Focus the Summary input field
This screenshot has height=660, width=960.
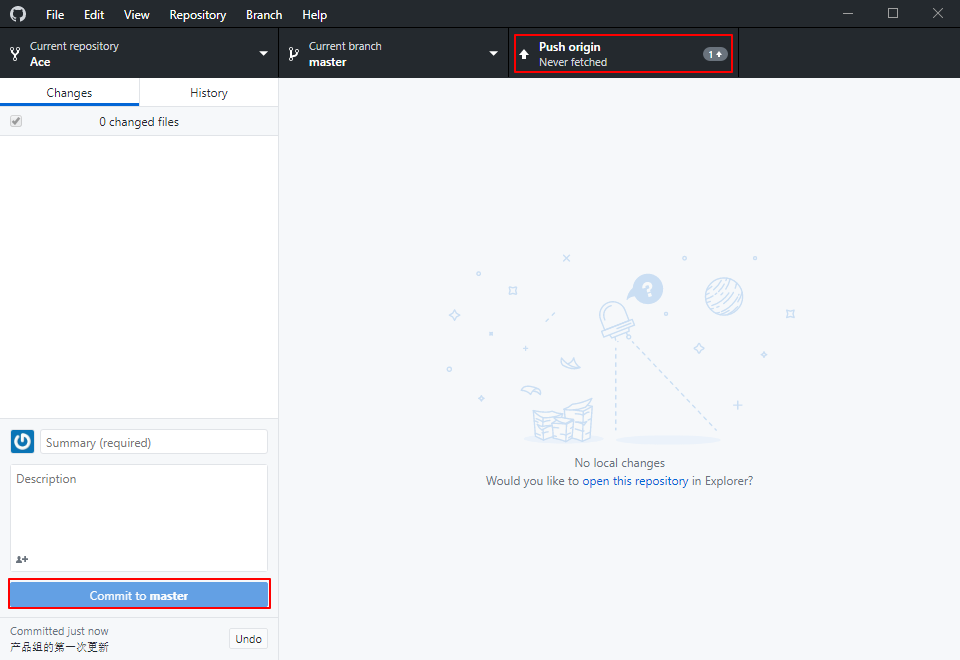(x=153, y=442)
